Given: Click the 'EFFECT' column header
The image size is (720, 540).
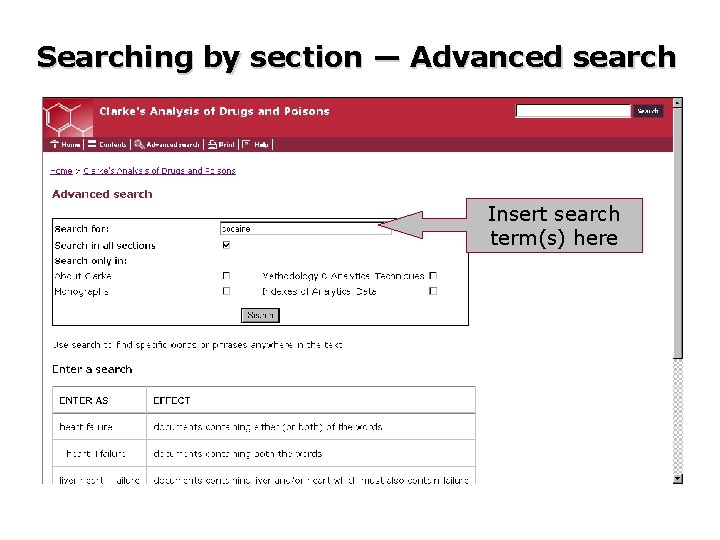Looking at the screenshot, I should [171, 400].
